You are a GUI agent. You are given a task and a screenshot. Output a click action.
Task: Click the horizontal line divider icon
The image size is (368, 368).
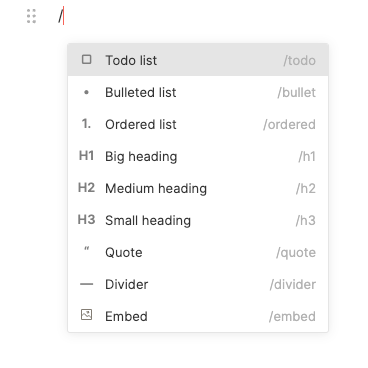(86, 284)
